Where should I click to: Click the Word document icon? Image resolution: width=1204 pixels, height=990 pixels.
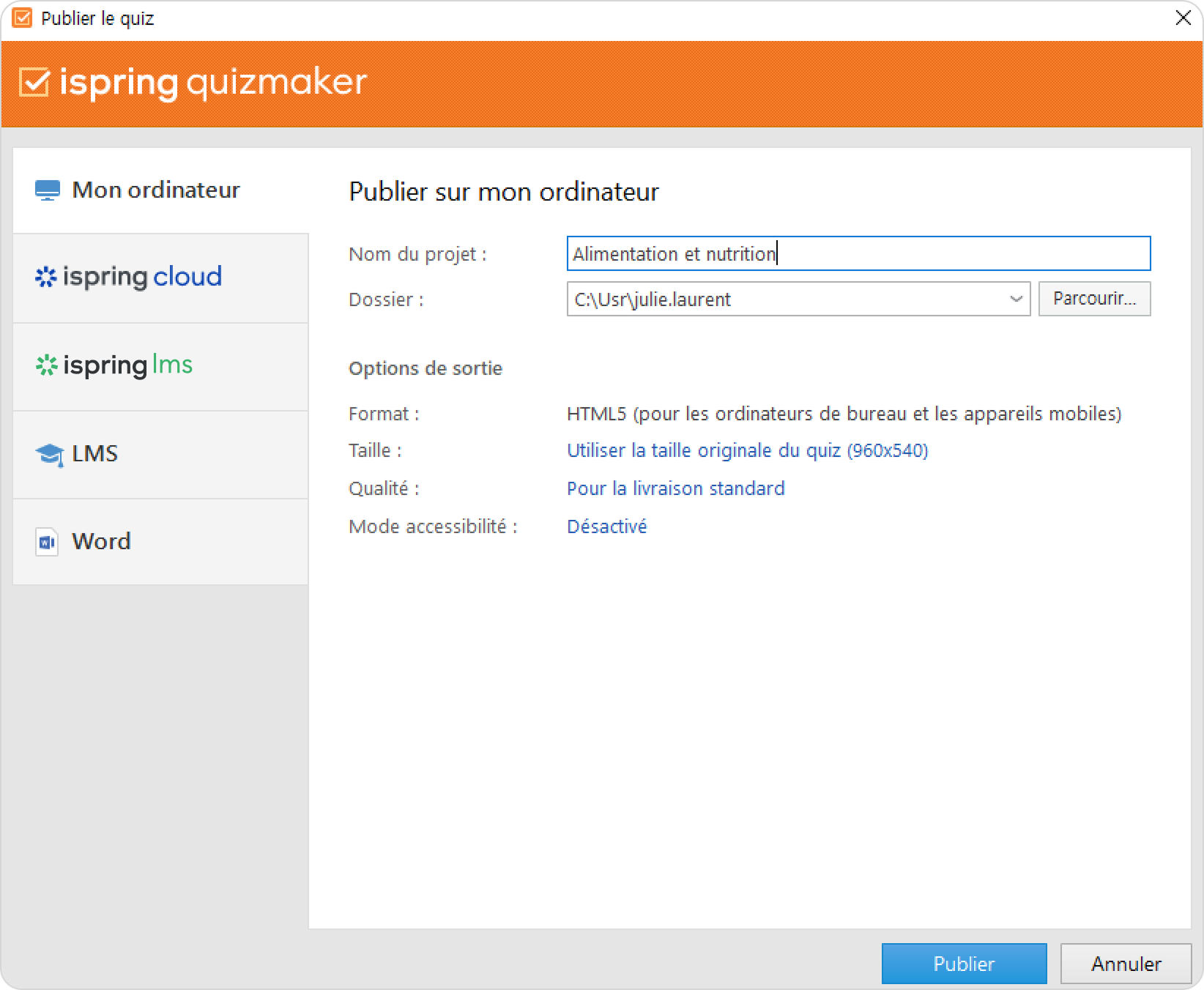47,543
